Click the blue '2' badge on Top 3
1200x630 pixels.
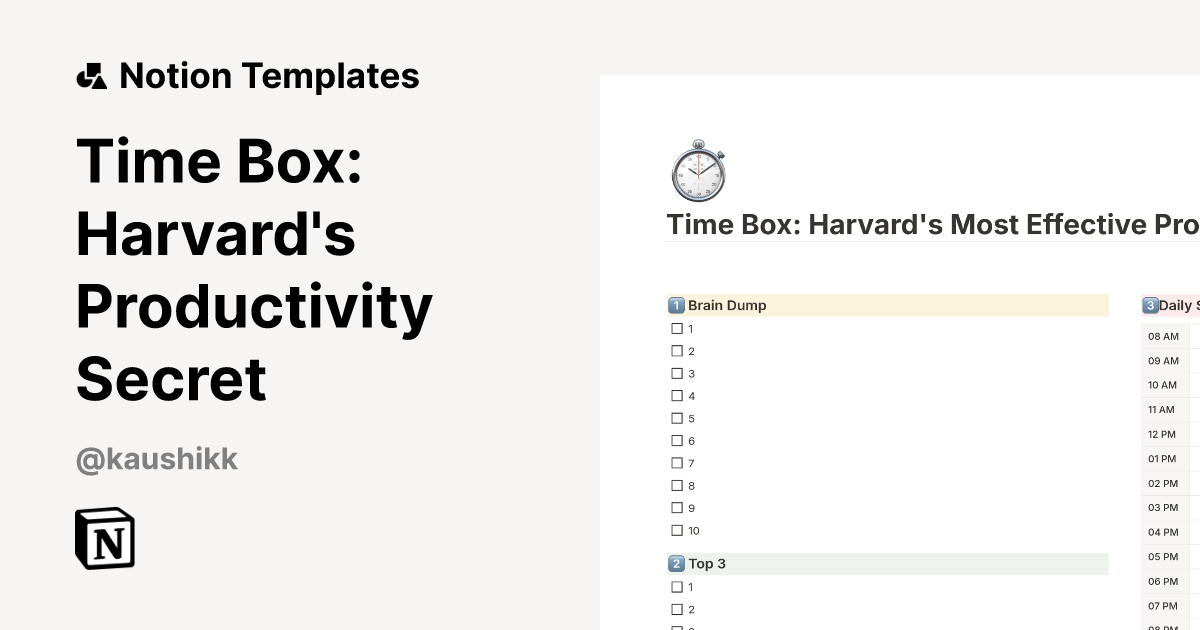click(677, 563)
